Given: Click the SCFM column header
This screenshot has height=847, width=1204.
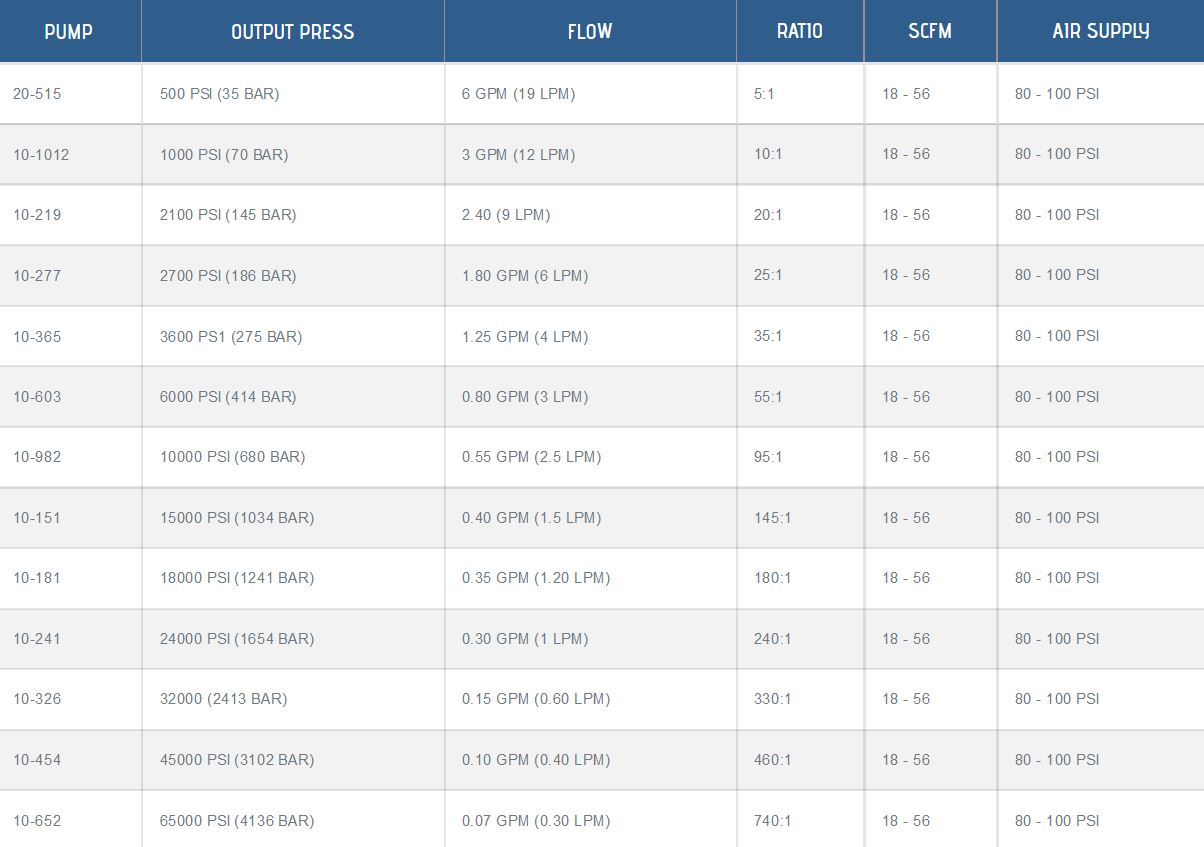Looking at the screenshot, I should pyautogui.click(x=930, y=32).
